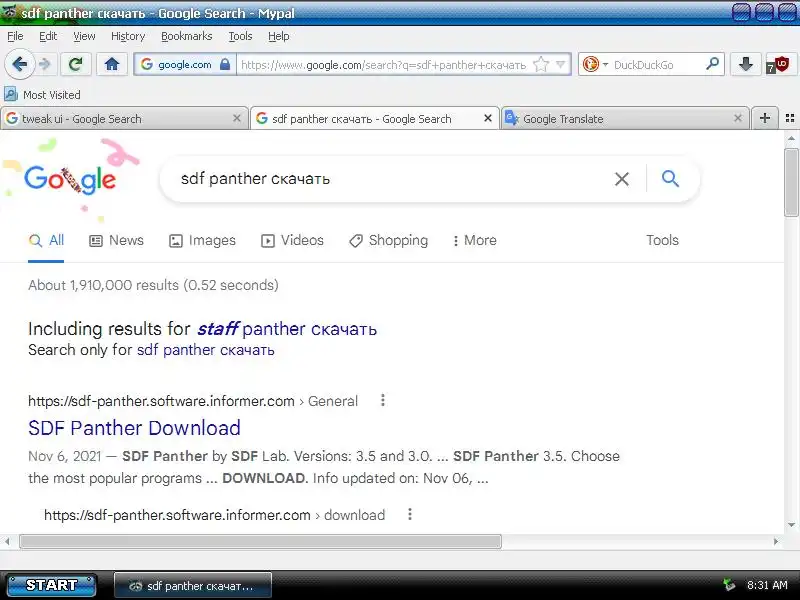800x600 pixels.
Task: Open options menu for the download sub-result
Action: tap(410, 514)
